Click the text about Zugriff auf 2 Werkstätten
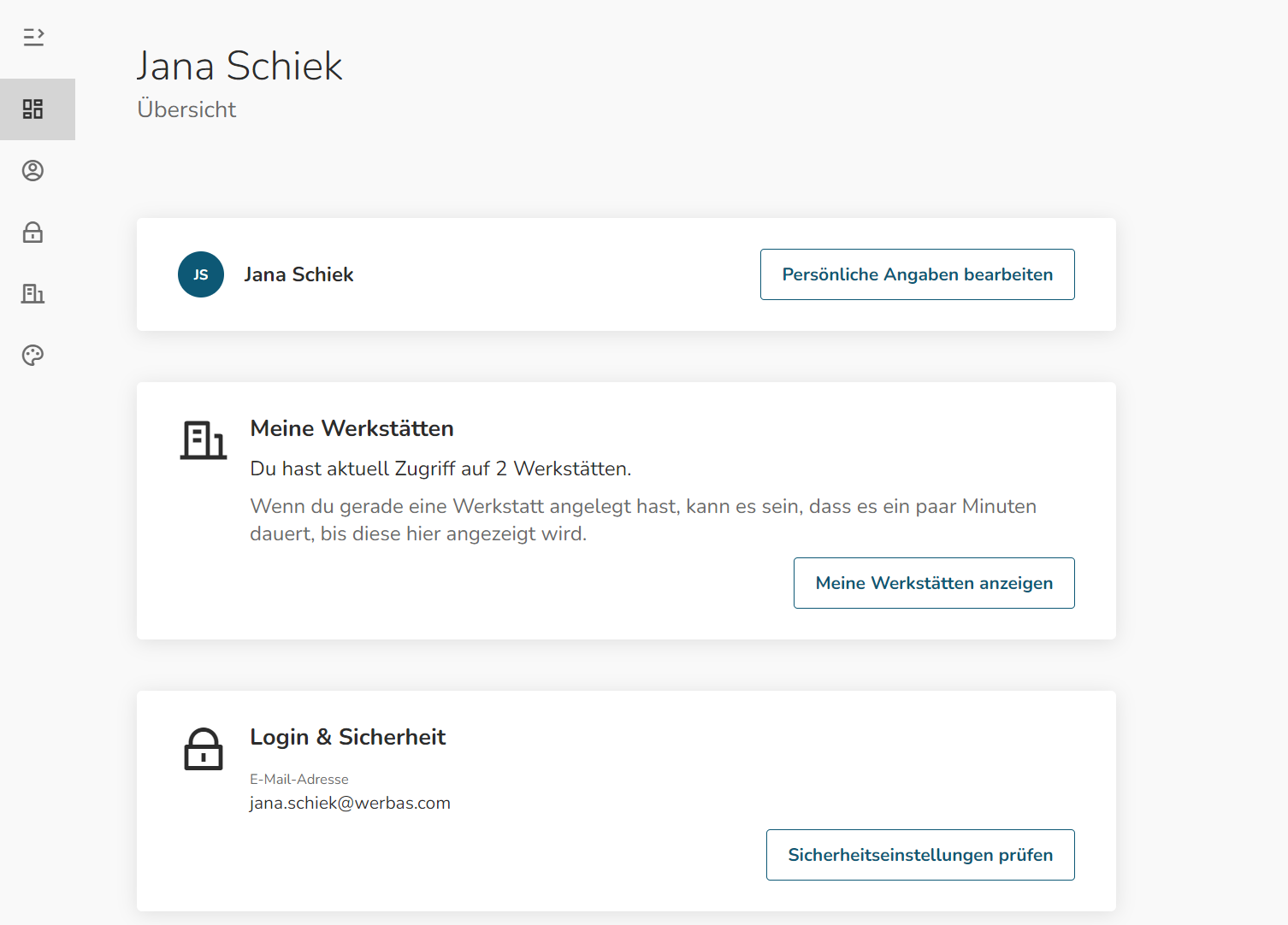The height and width of the screenshot is (925, 1288). (440, 468)
